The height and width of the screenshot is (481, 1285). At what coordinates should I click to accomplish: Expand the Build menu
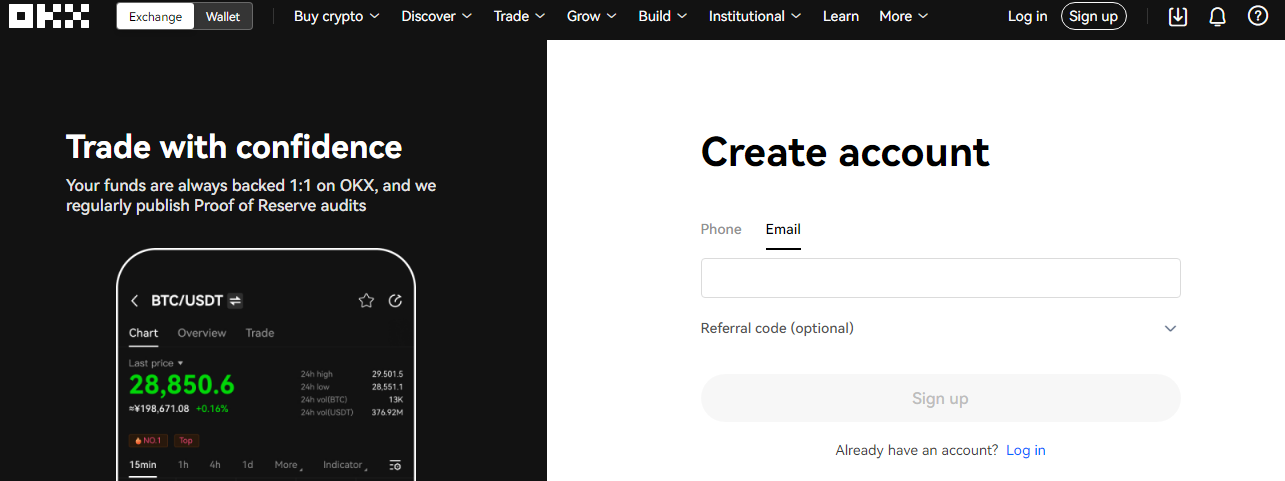(x=663, y=16)
